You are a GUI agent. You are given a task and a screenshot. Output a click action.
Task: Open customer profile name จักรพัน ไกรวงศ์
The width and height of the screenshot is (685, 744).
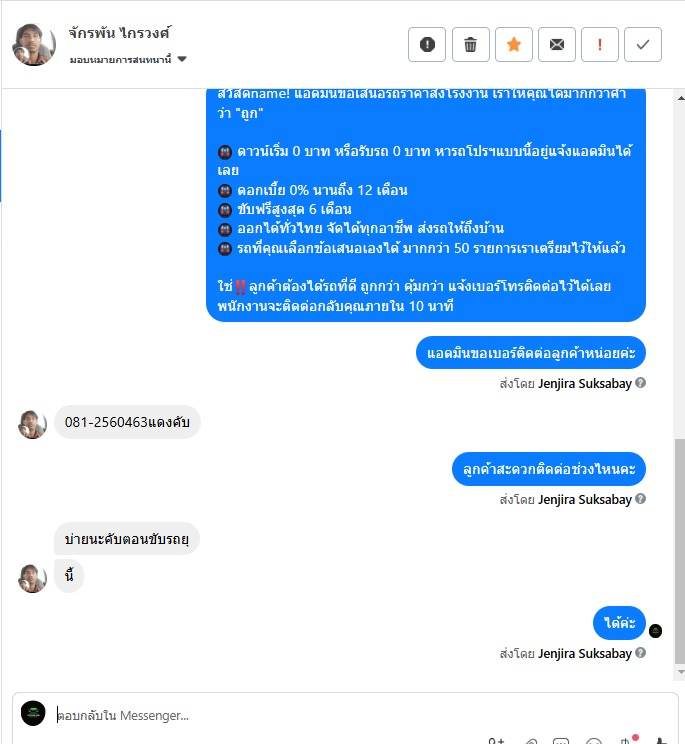coord(119,33)
